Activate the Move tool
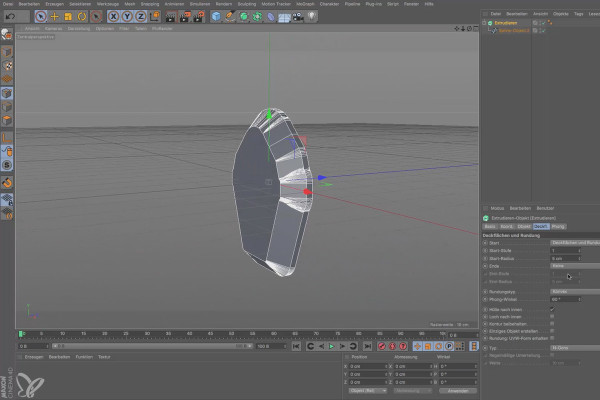 [54, 16]
